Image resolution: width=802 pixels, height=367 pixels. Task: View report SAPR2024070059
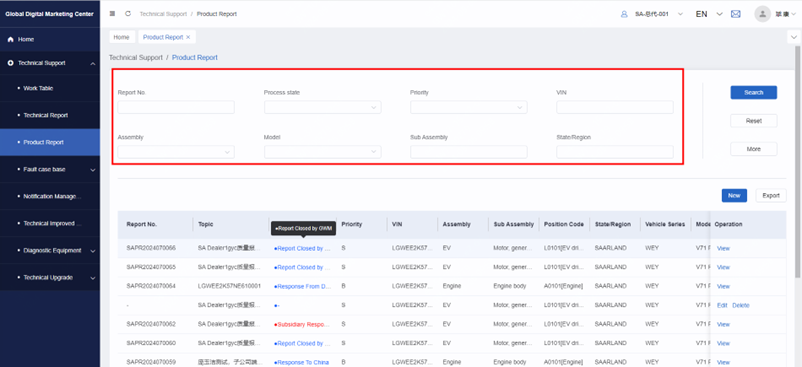tap(723, 362)
